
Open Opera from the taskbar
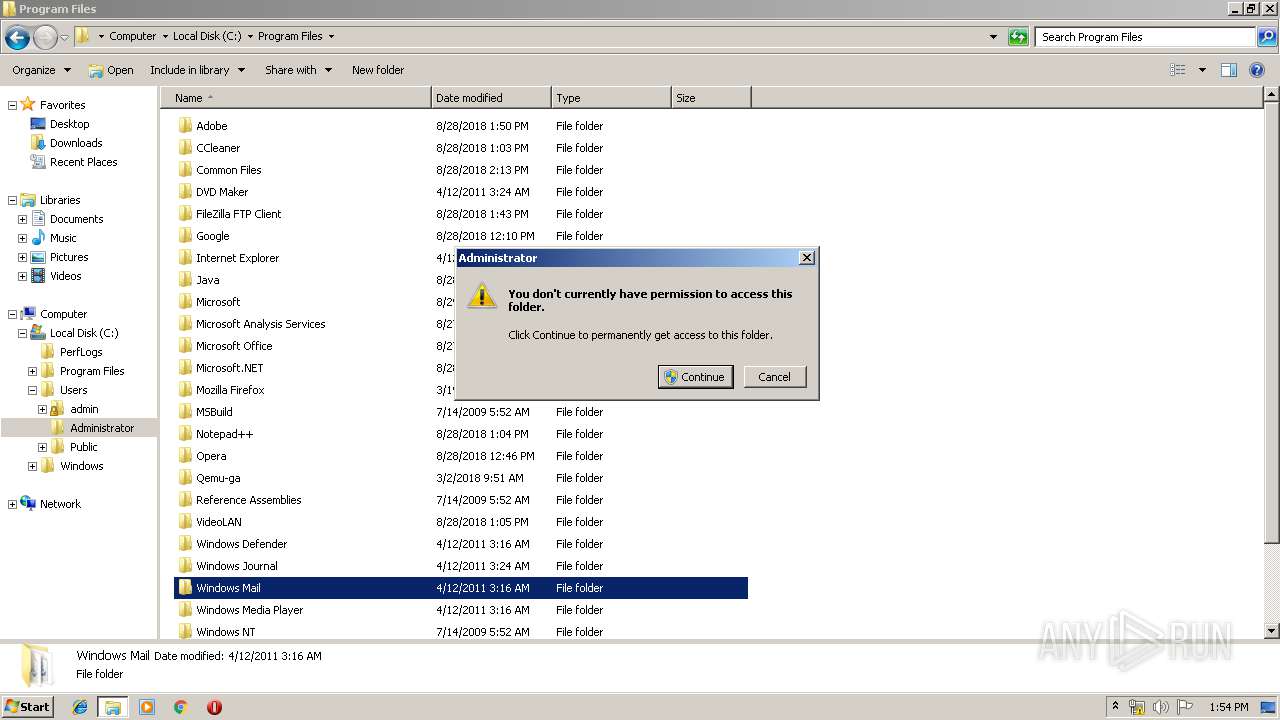click(x=214, y=707)
